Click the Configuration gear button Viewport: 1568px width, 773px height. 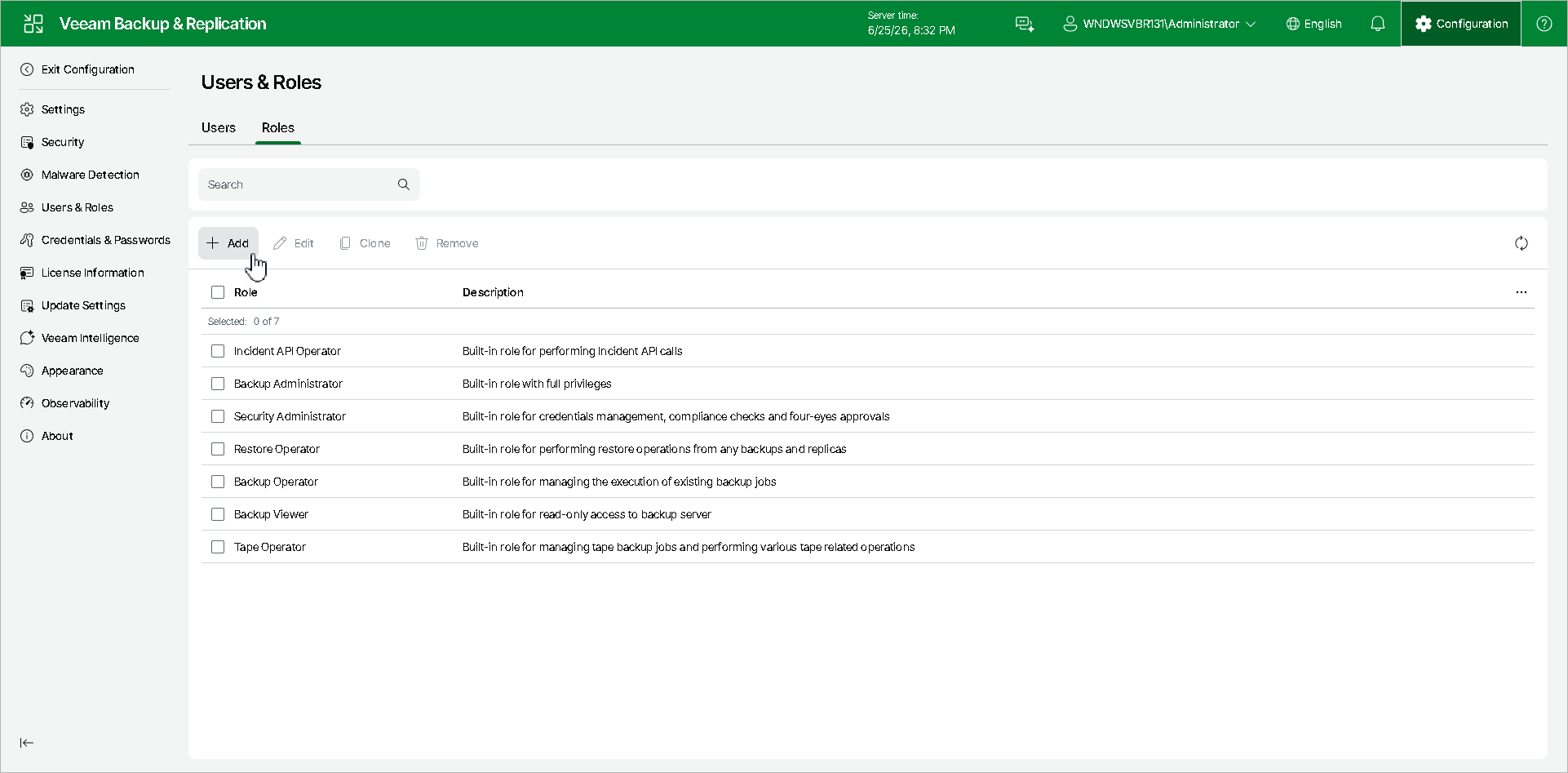click(1461, 24)
